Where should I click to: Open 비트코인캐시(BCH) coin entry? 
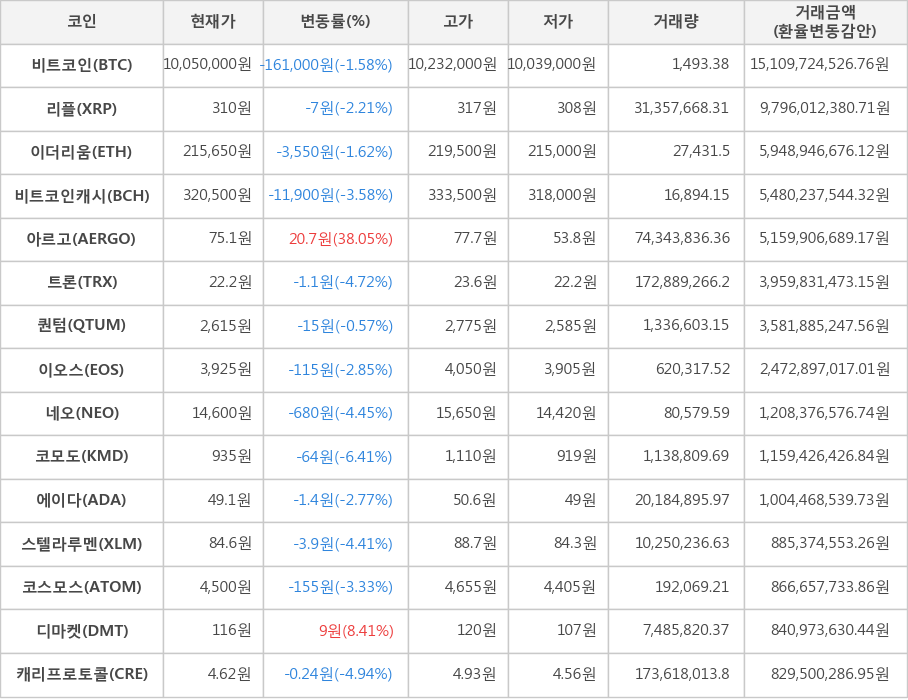tap(82, 195)
